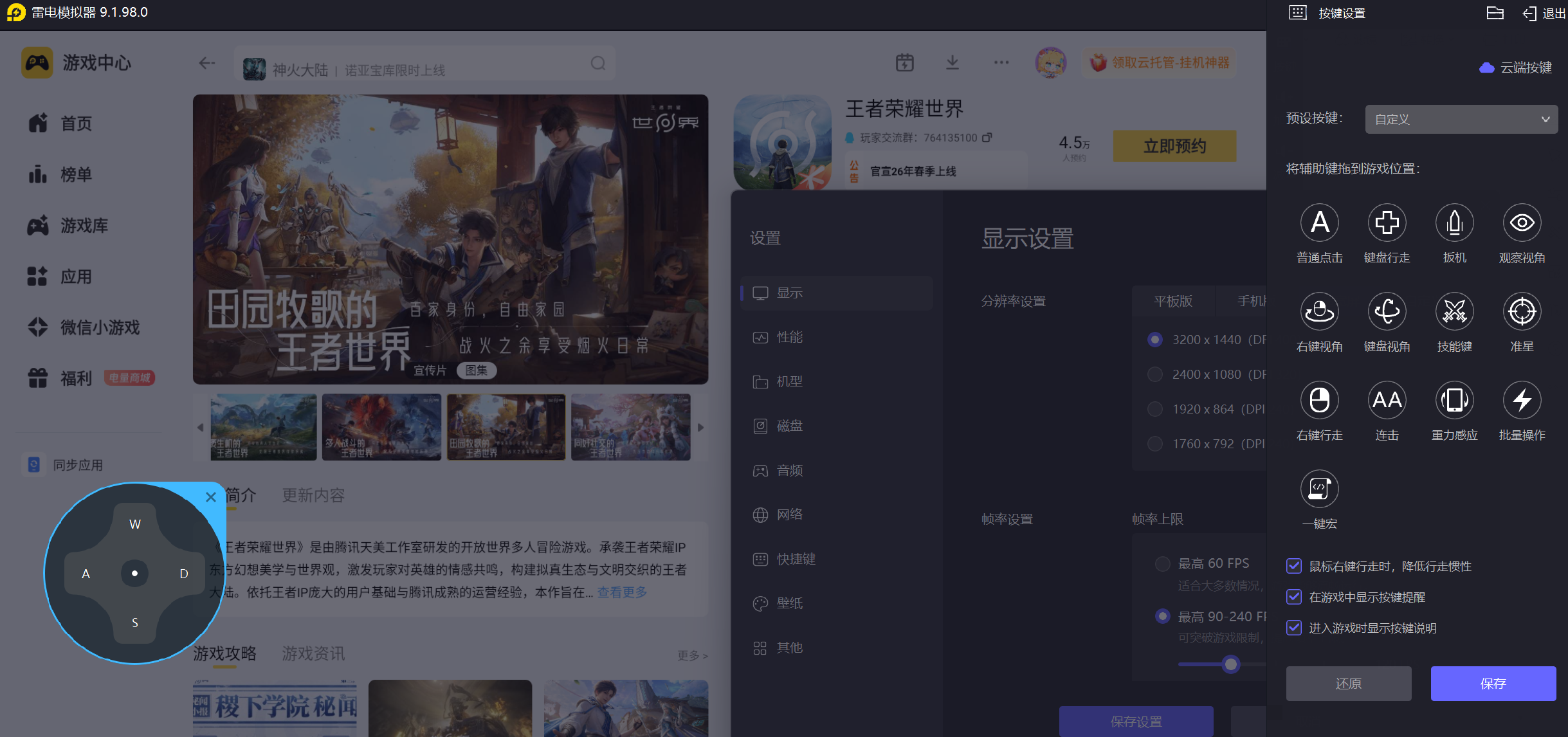Click the 保存 button
The height and width of the screenshot is (737, 1568).
(x=1493, y=684)
